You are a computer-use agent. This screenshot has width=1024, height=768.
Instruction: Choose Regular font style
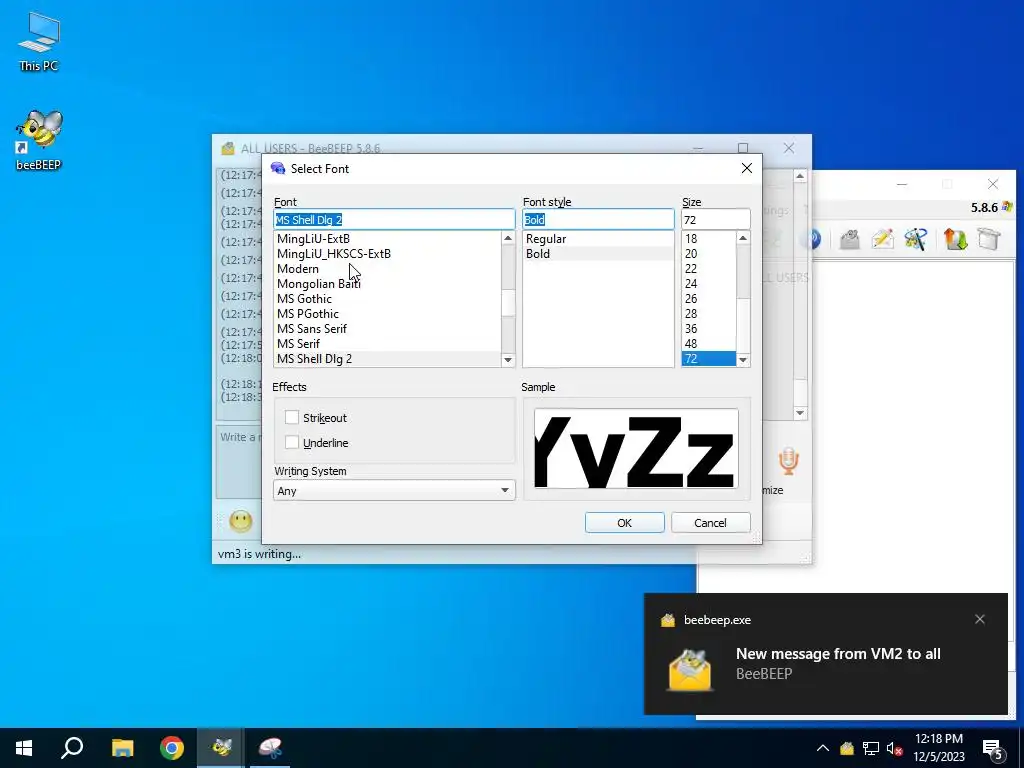point(598,238)
